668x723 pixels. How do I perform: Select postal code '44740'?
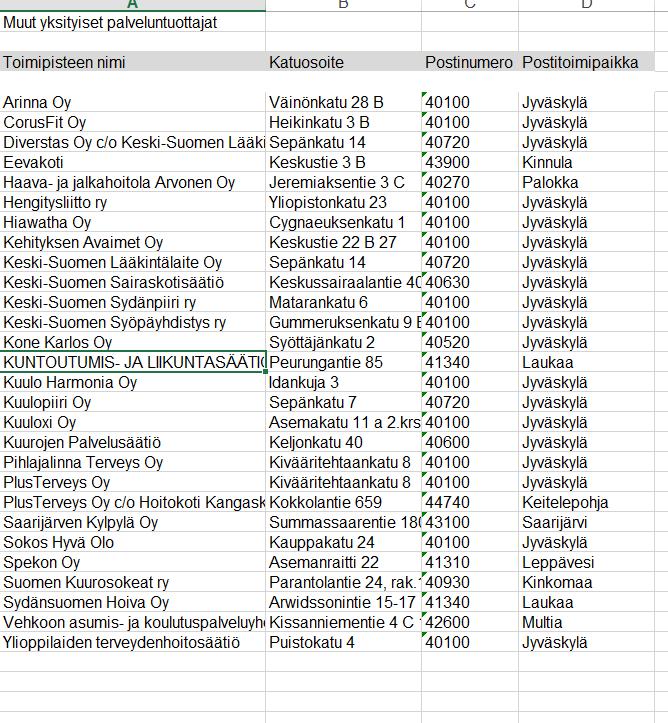coord(470,502)
